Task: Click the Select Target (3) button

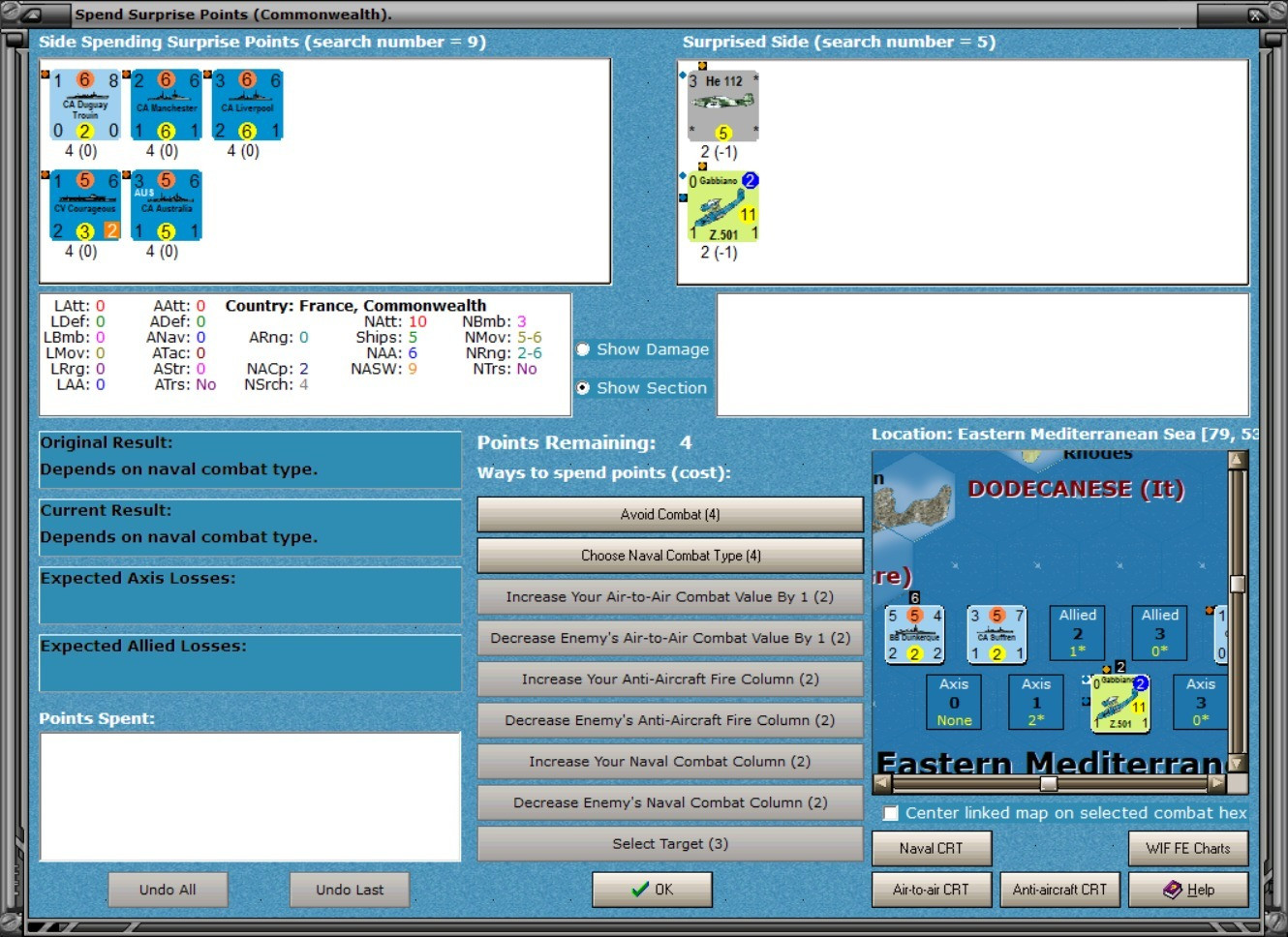Action: pos(670,843)
